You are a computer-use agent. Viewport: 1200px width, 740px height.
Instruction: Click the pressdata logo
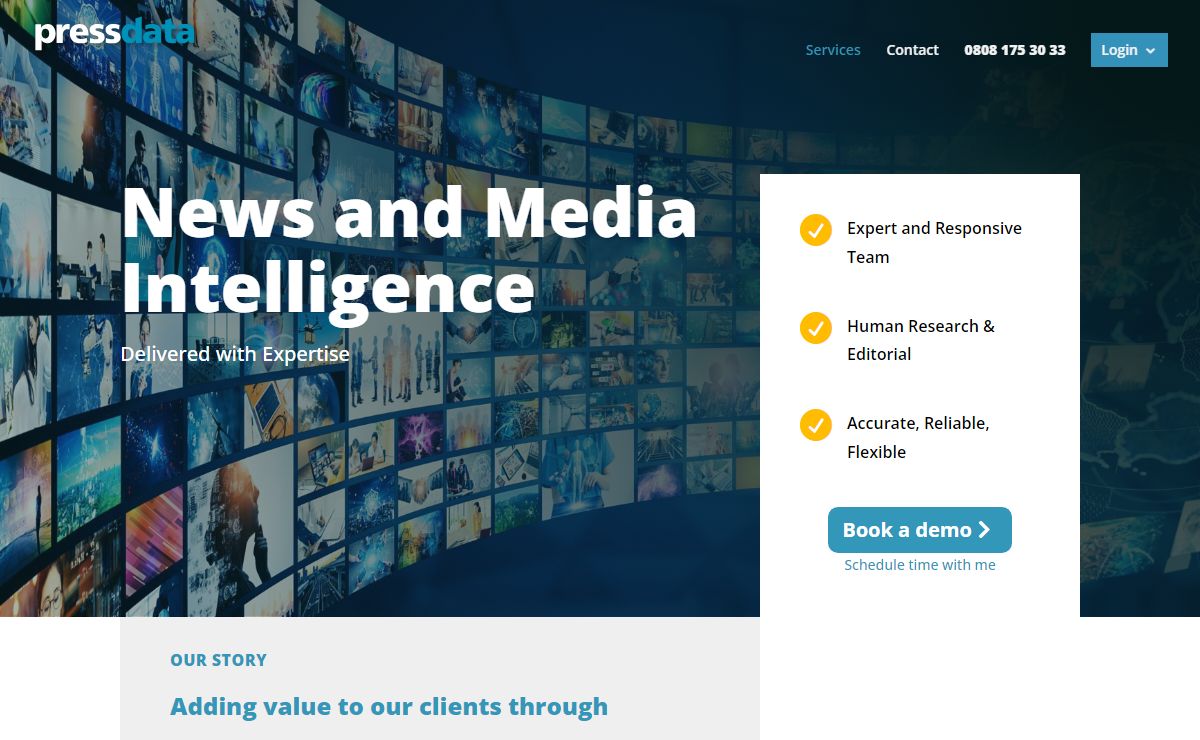coord(114,33)
